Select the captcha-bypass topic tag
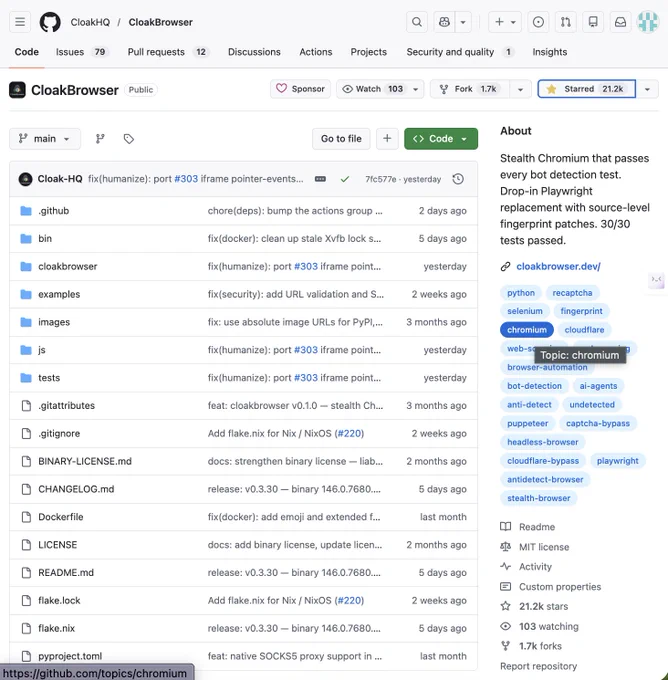Viewport: 668px width, 680px height. [598, 423]
